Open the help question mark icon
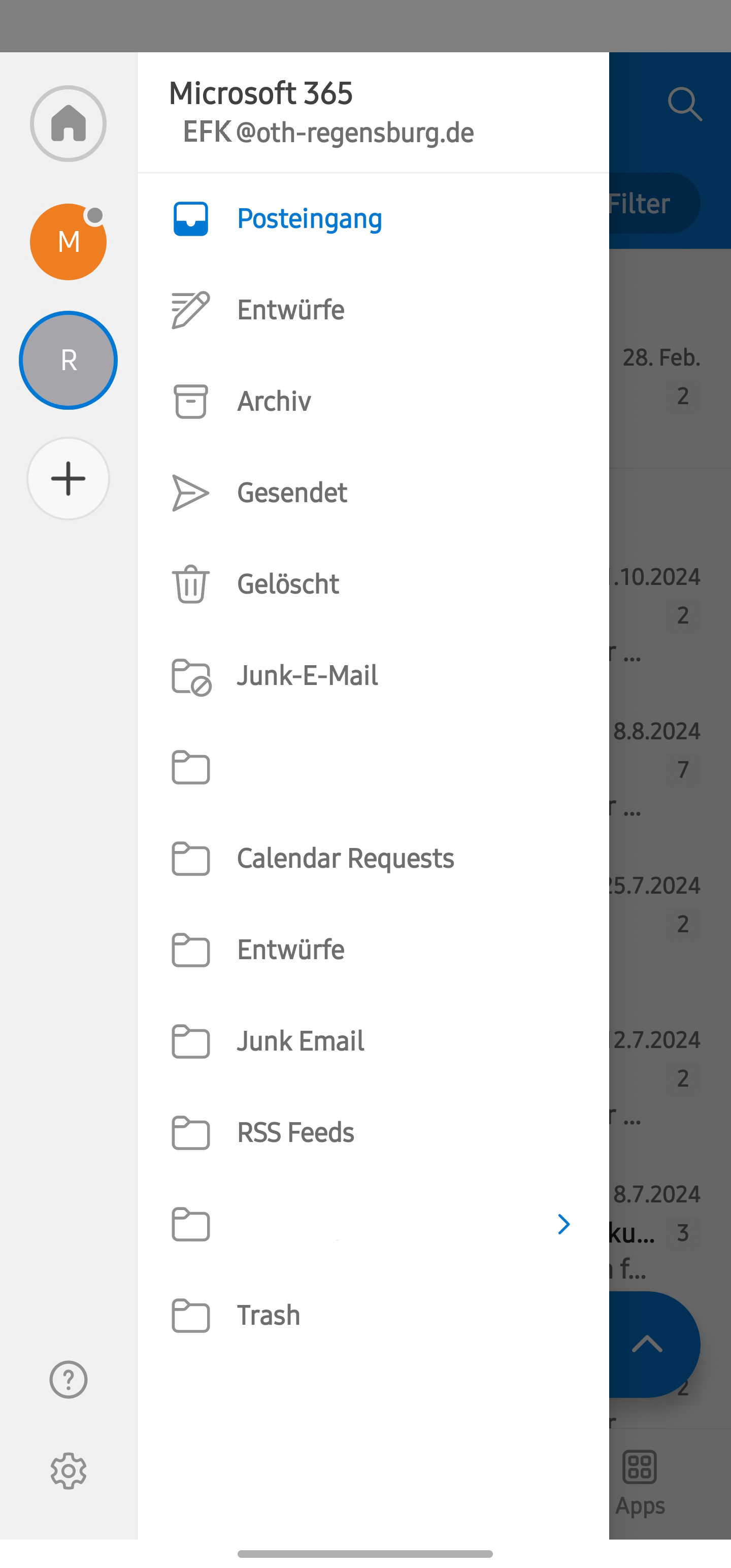The image size is (731, 1568). tap(68, 1379)
